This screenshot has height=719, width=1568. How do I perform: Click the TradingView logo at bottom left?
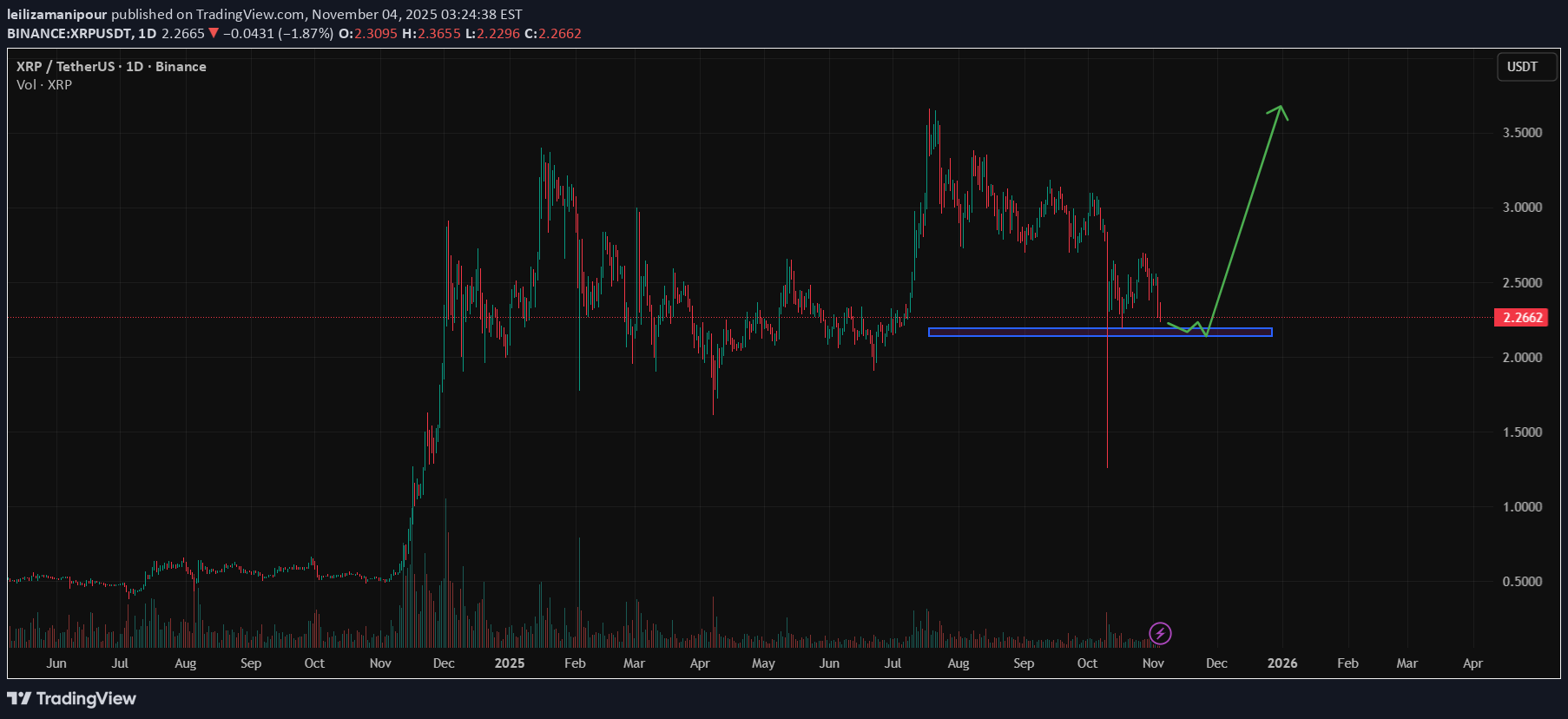pyautogui.click(x=72, y=699)
